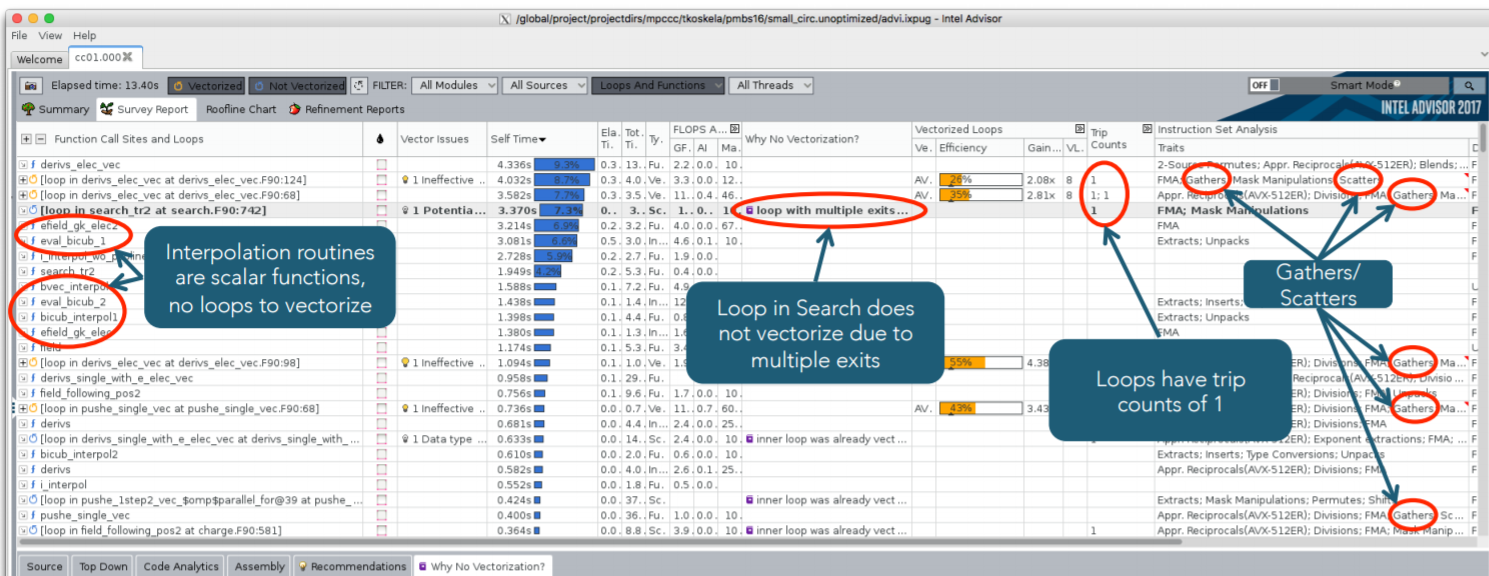Click the droplet icon column header

pos(380,139)
